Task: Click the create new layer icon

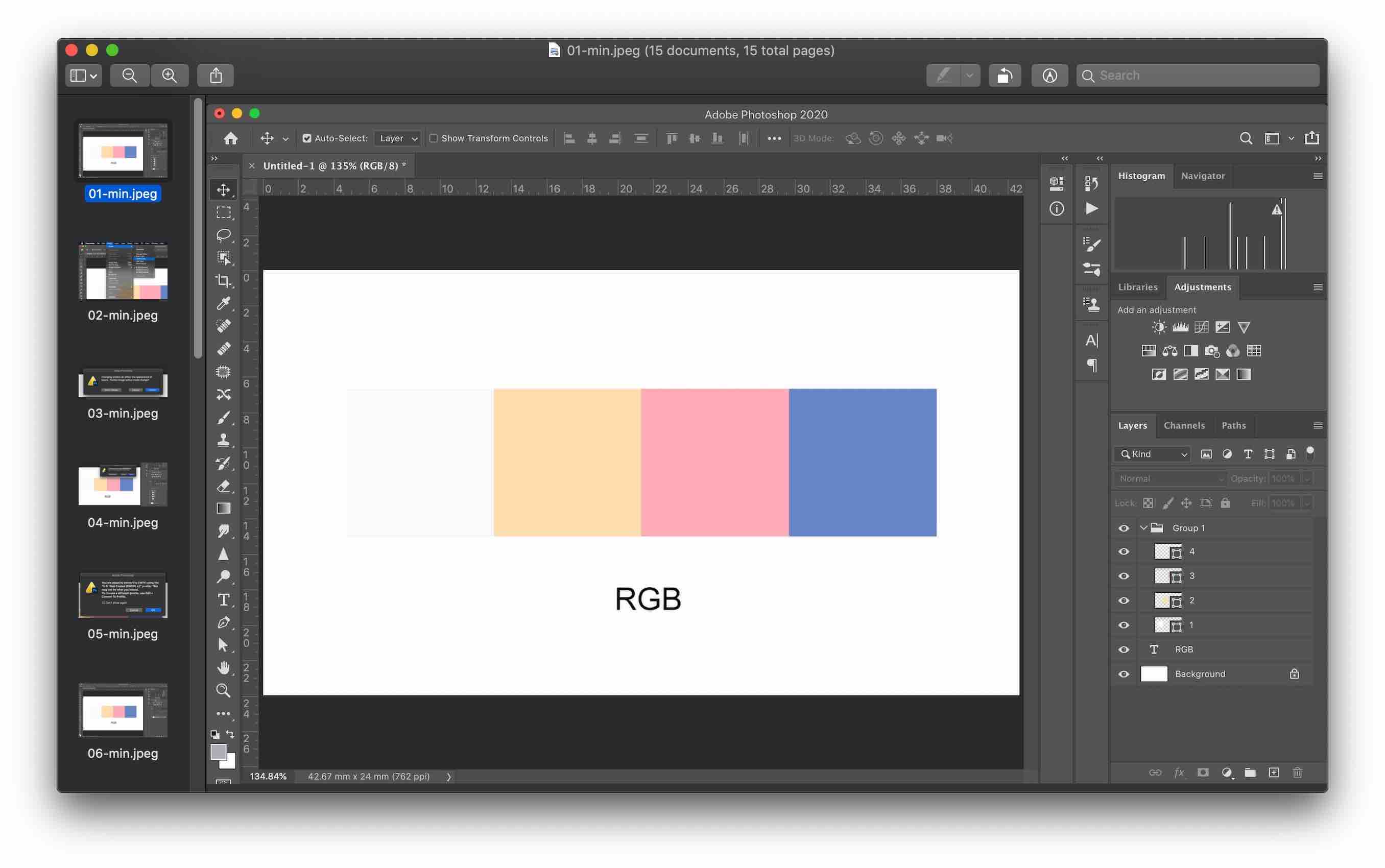Action: click(1274, 773)
